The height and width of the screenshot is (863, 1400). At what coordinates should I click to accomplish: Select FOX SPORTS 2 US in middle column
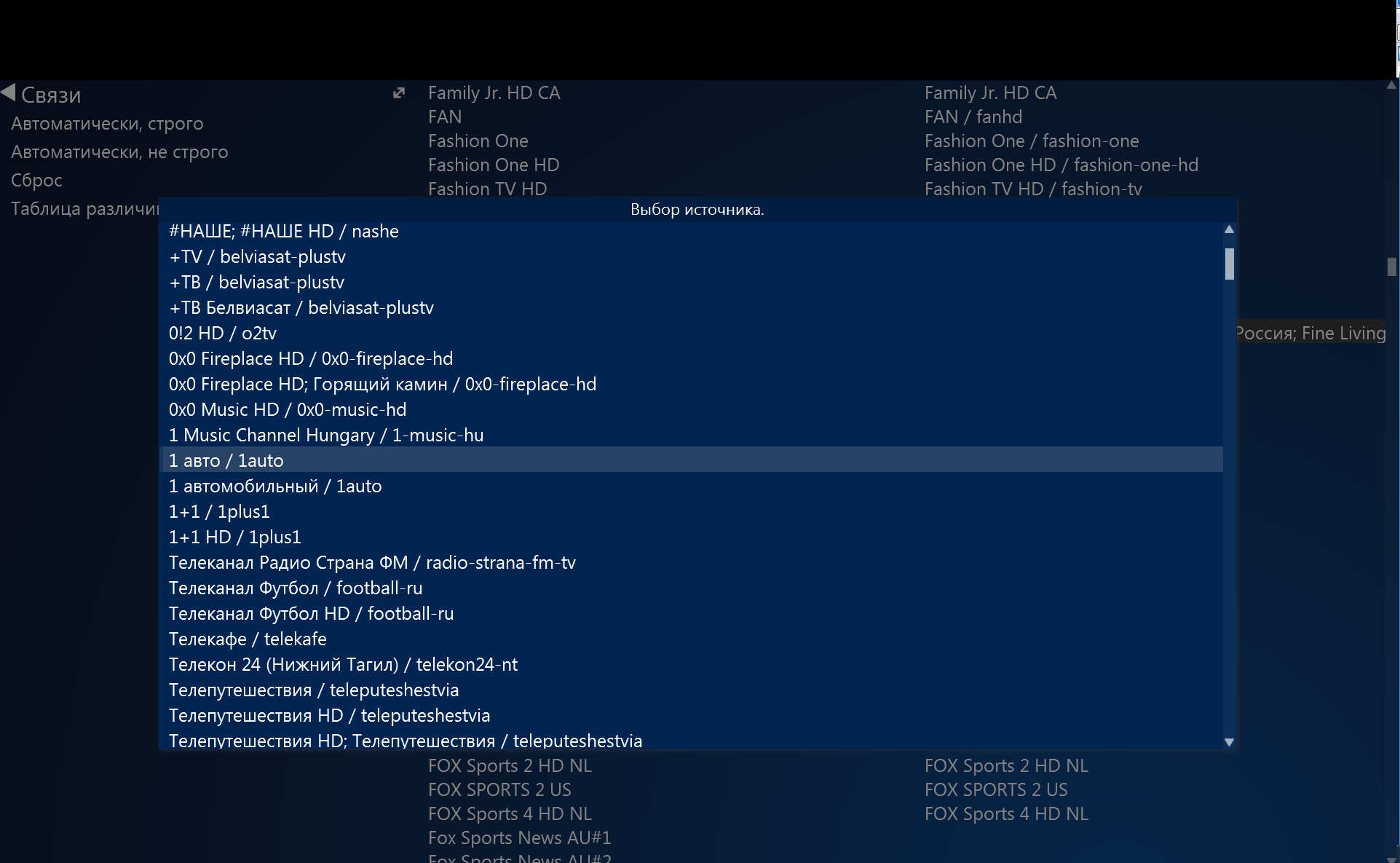pyautogui.click(x=499, y=790)
